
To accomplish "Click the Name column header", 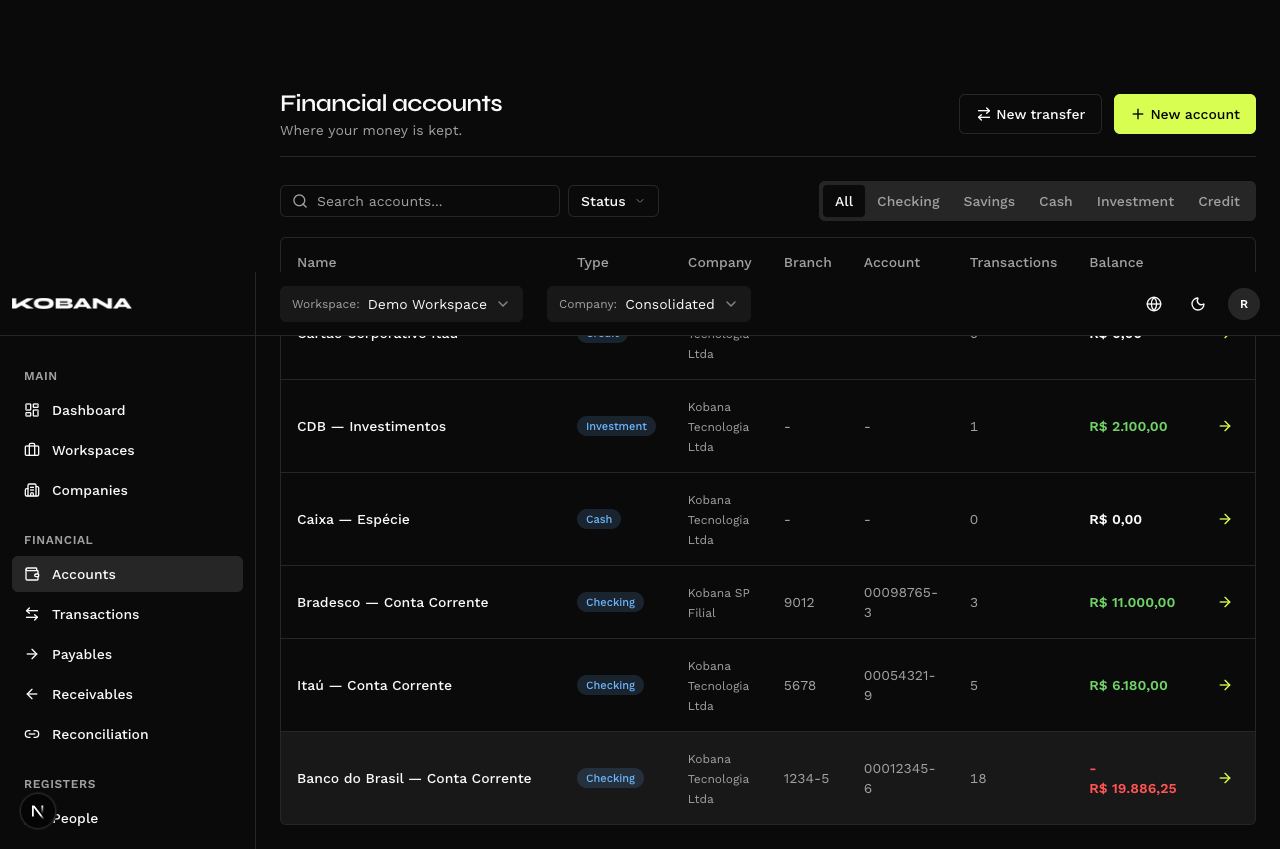I will click(317, 262).
